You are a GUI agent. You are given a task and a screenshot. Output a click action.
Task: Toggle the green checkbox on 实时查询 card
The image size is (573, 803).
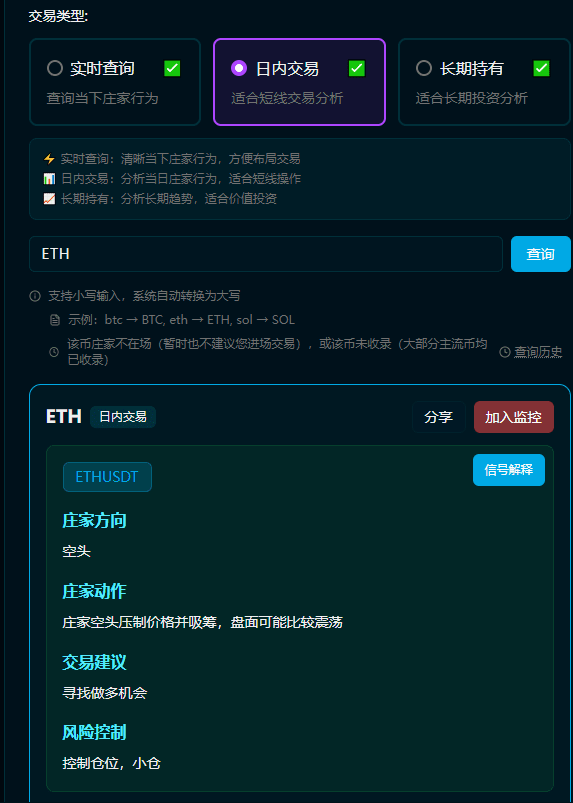(x=172, y=68)
